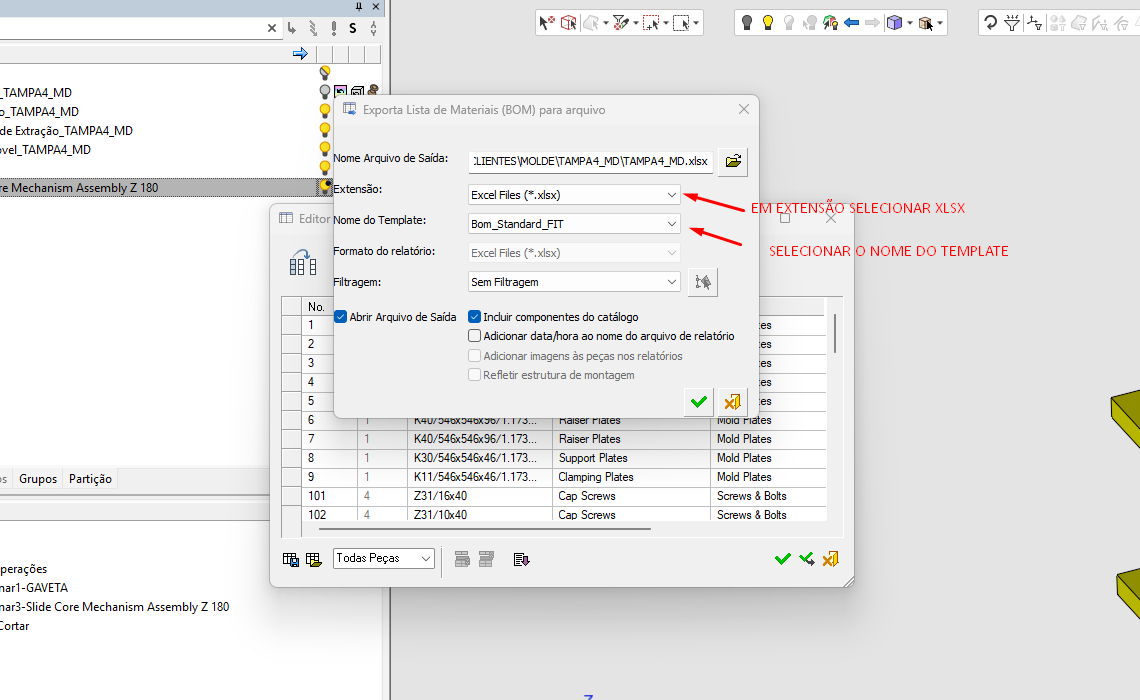Toggle visibility bulb for Extração_TAMPA4_MD
This screenshot has height=700, width=1140.
click(324, 130)
